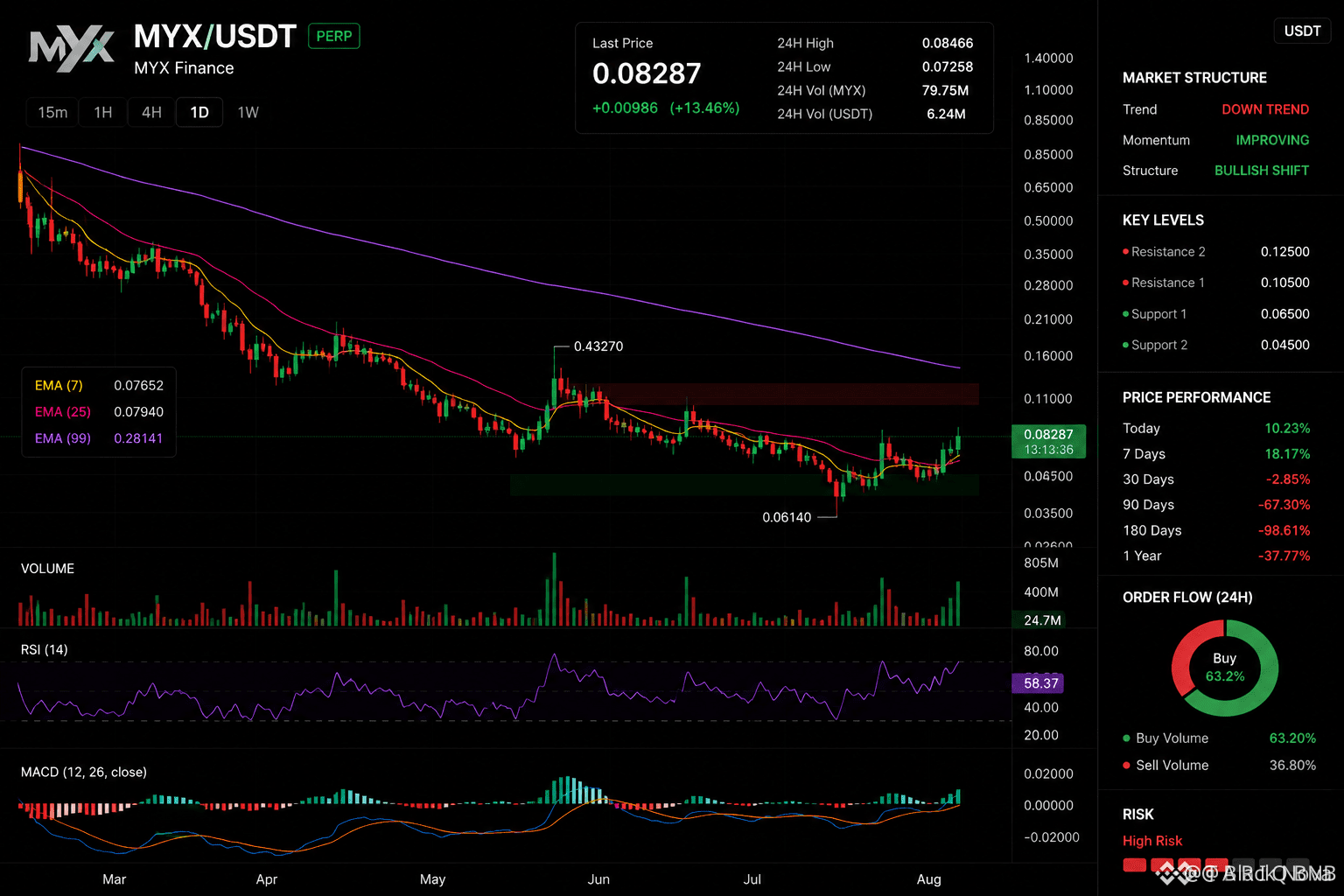Click Today performance 10.23%

click(x=1216, y=429)
